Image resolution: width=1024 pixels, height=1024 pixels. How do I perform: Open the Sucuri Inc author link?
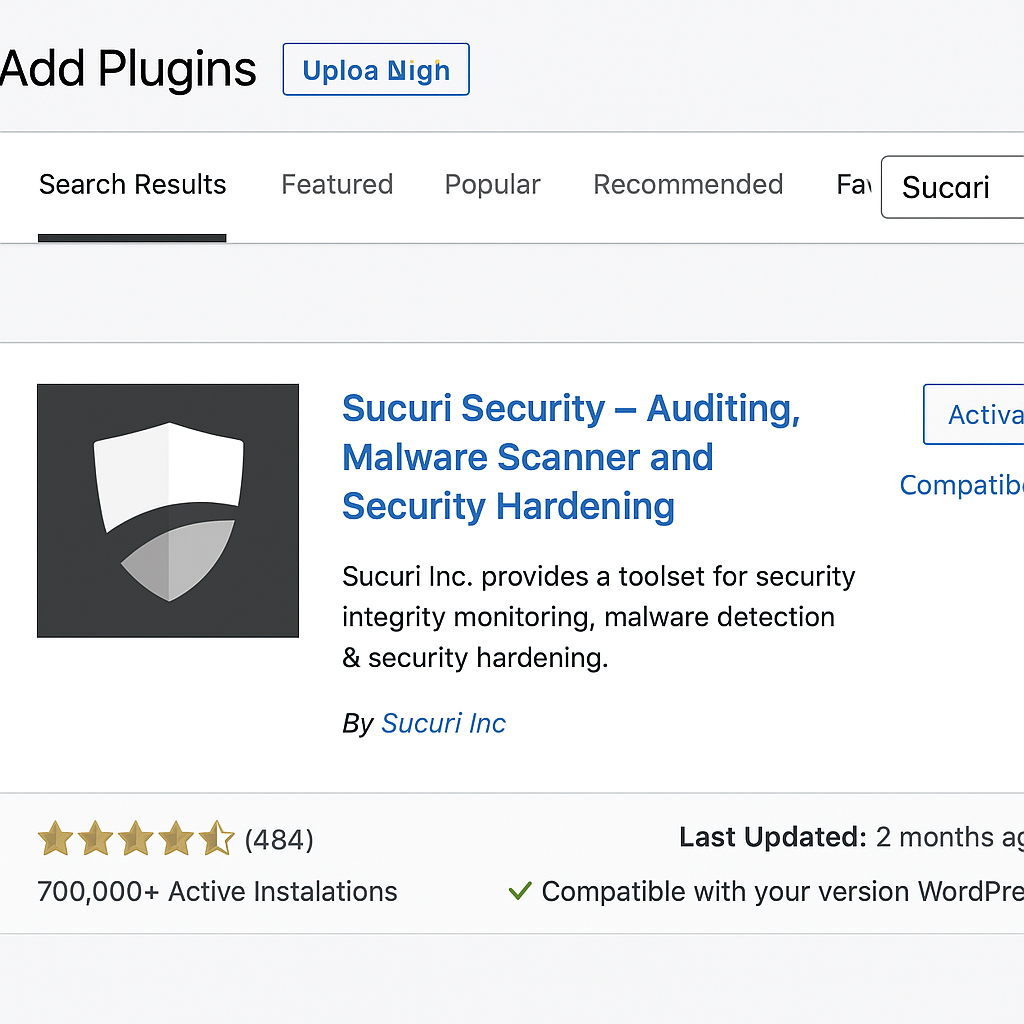(x=443, y=724)
